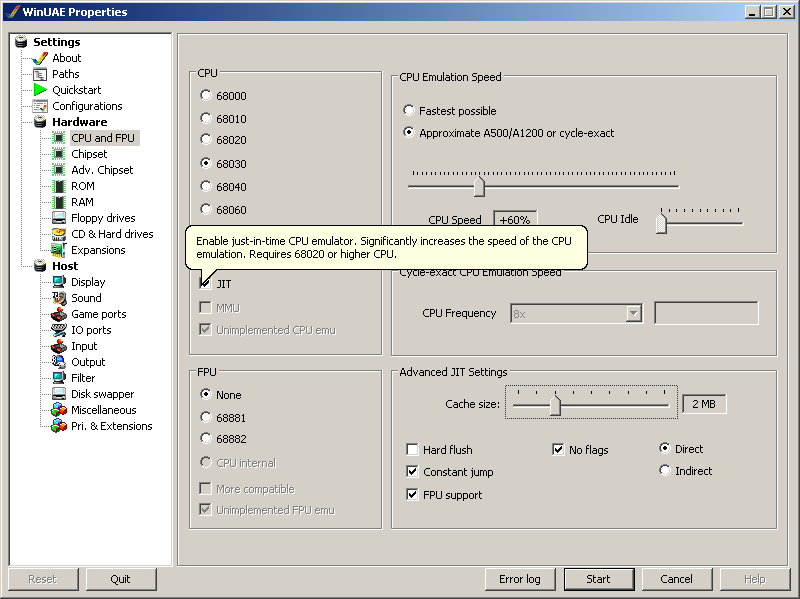Screen dimensions: 800x599
Task: Open the Disk swapper page
Action: [x=103, y=394]
